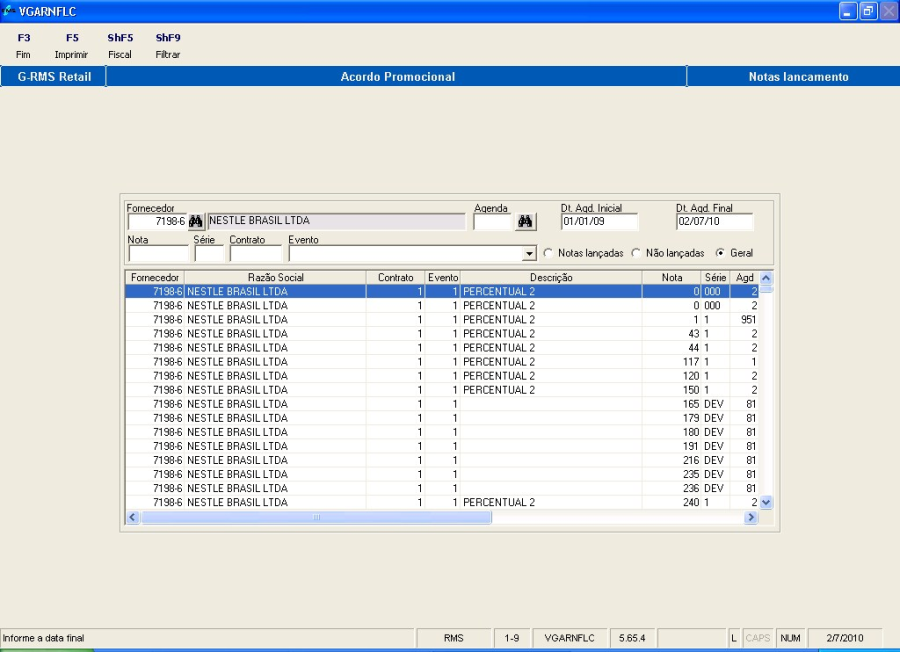
Task: Select row with nota 1 agenda 951
Action: point(442,320)
